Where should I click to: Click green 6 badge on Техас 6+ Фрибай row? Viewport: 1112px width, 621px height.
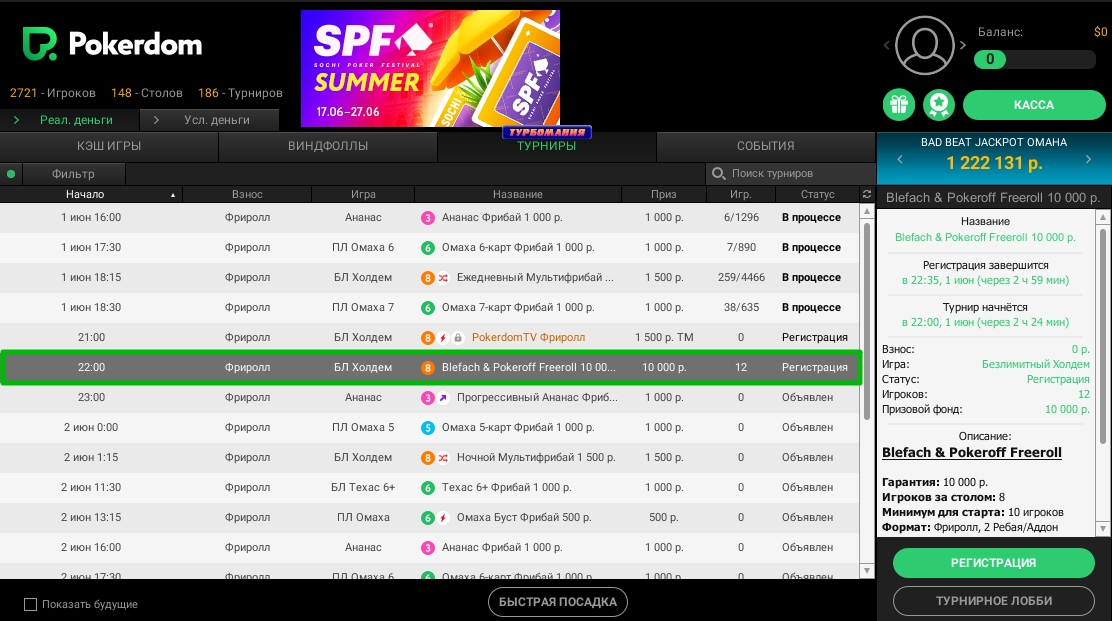tap(428, 488)
